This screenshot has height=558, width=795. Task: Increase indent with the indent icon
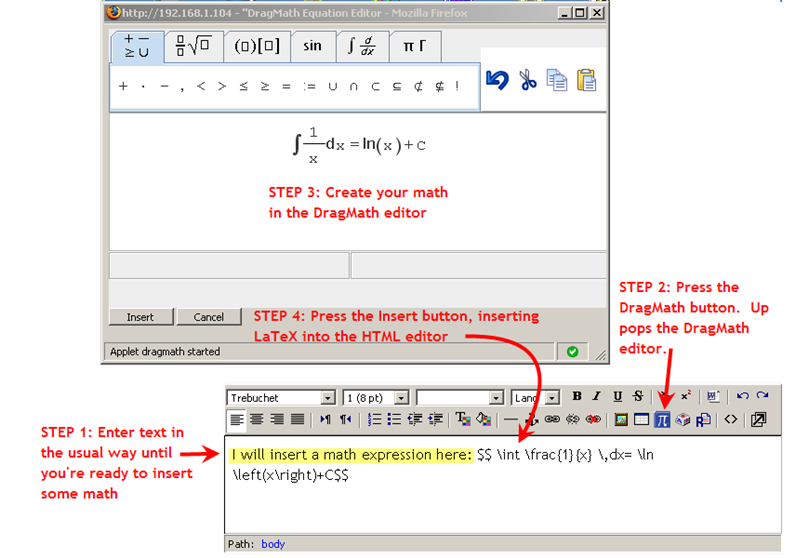coord(436,420)
